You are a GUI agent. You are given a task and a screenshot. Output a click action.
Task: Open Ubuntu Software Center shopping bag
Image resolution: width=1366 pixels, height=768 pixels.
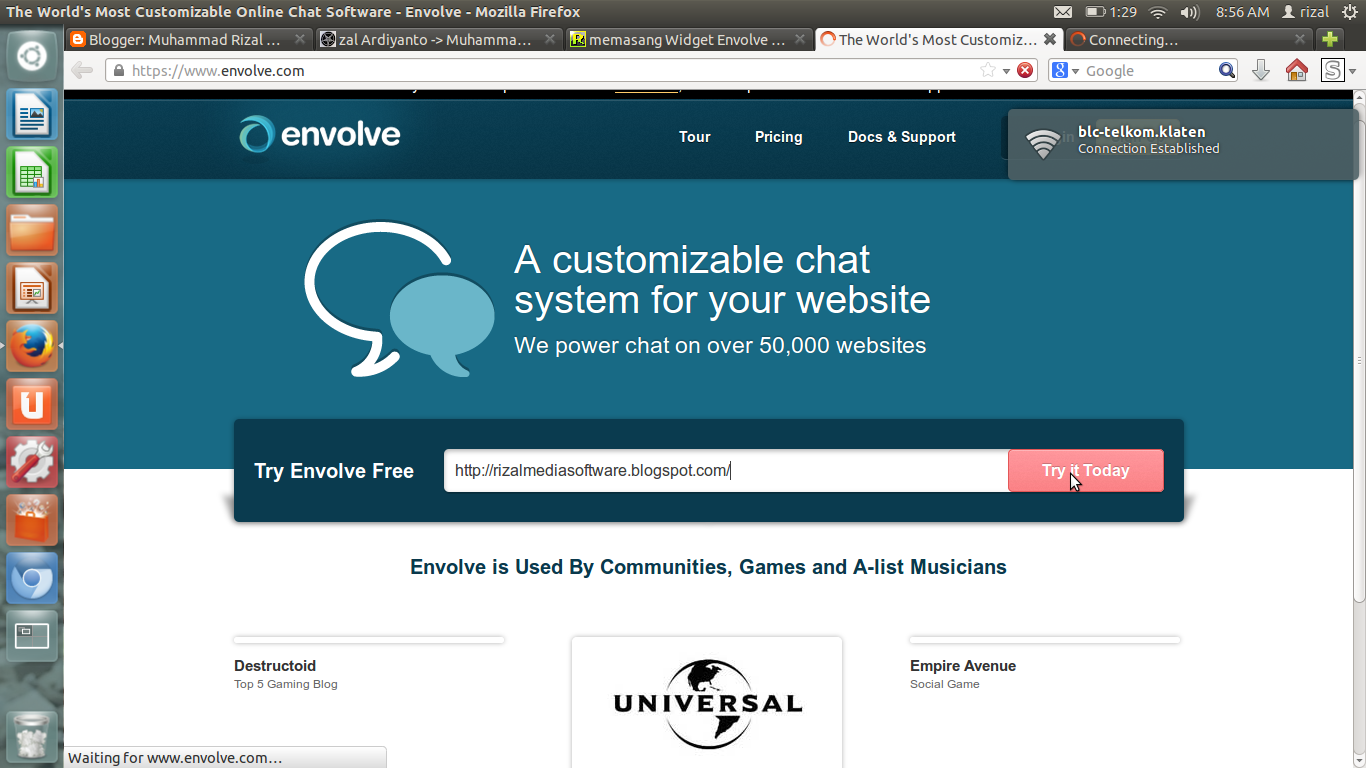tap(32, 520)
